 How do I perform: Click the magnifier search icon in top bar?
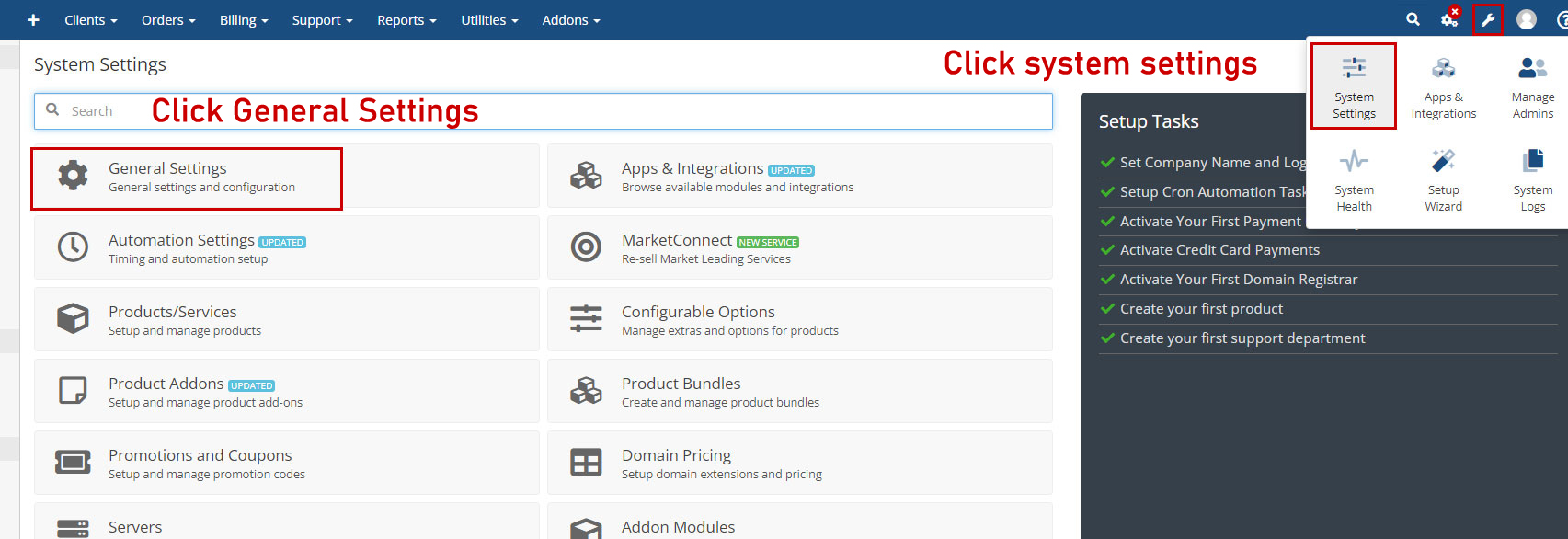1413,19
